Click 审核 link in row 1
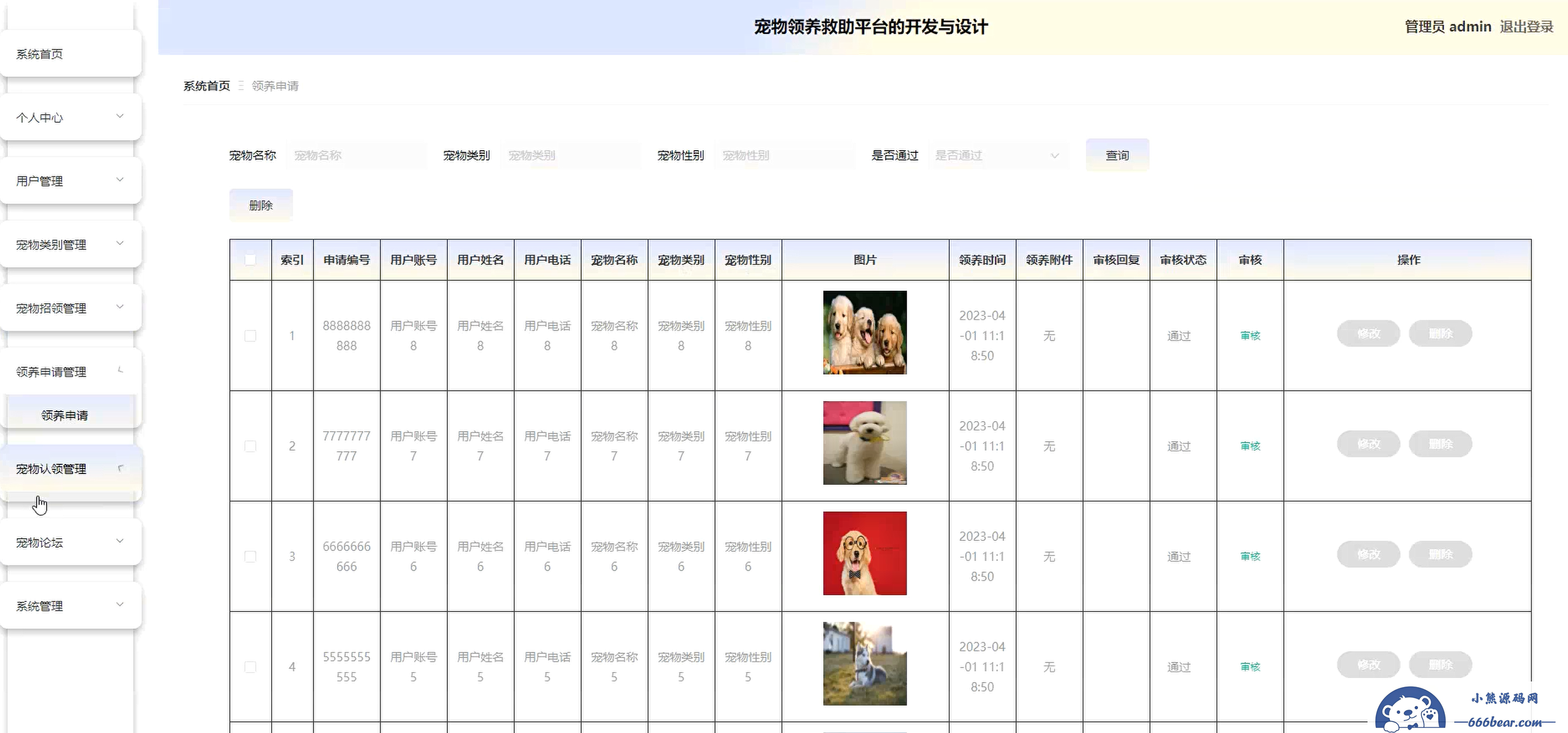Image resolution: width=1568 pixels, height=733 pixels. pyautogui.click(x=1250, y=335)
